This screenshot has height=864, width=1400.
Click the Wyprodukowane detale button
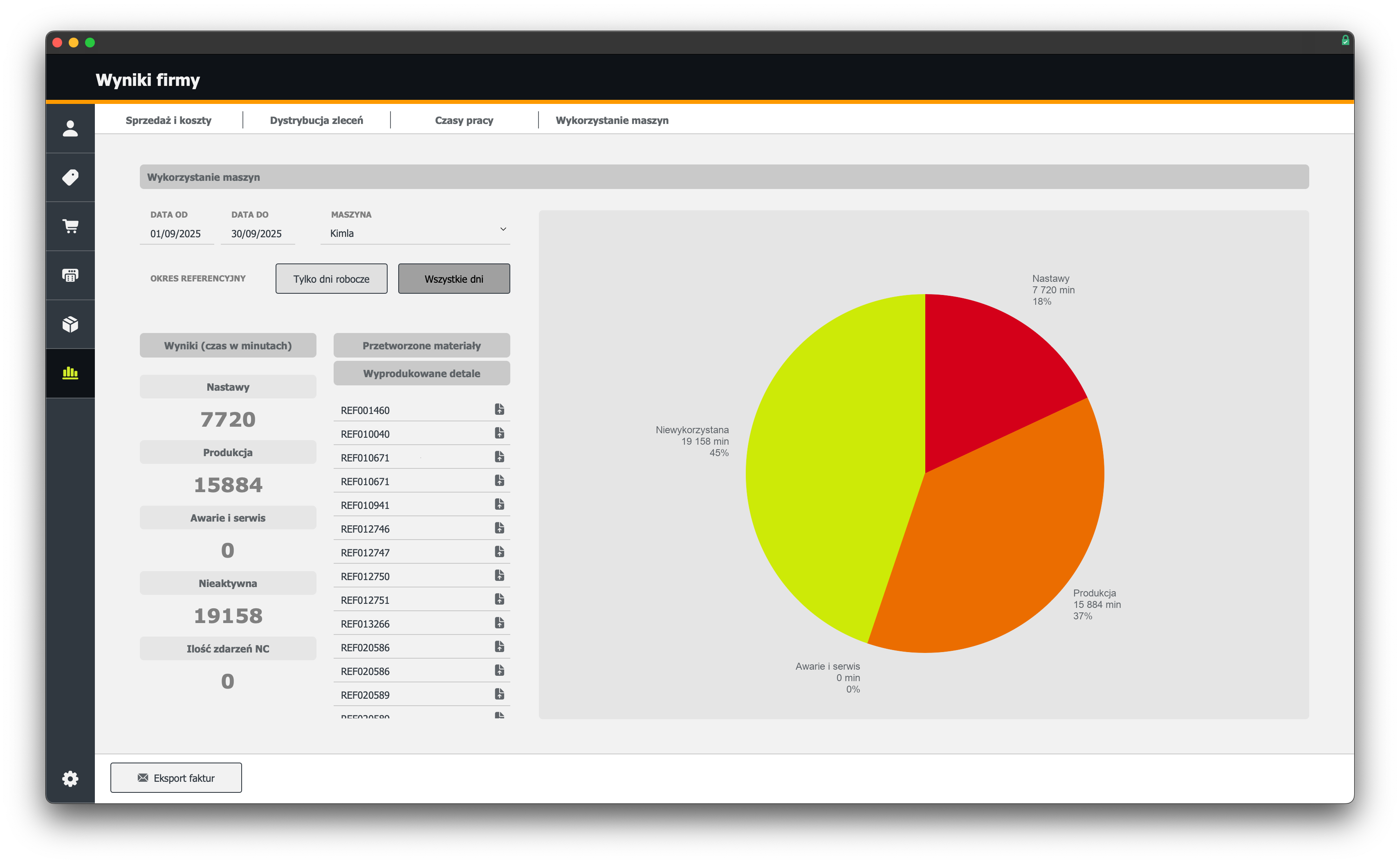click(422, 374)
